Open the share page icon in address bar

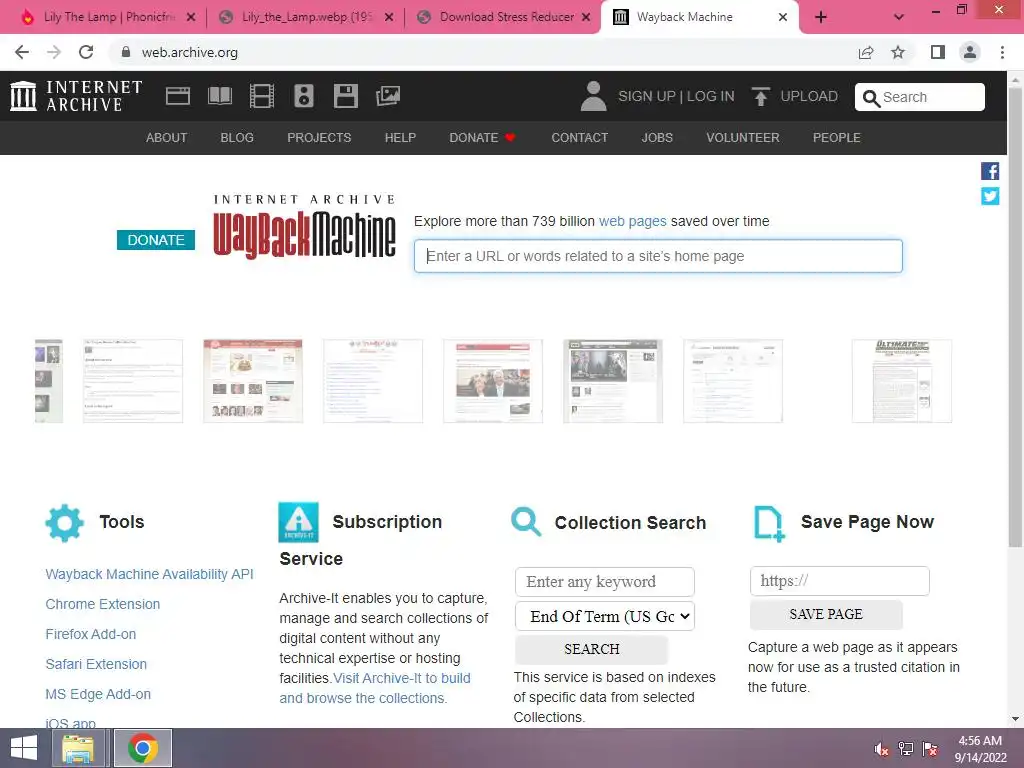pyautogui.click(x=866, y=52)
